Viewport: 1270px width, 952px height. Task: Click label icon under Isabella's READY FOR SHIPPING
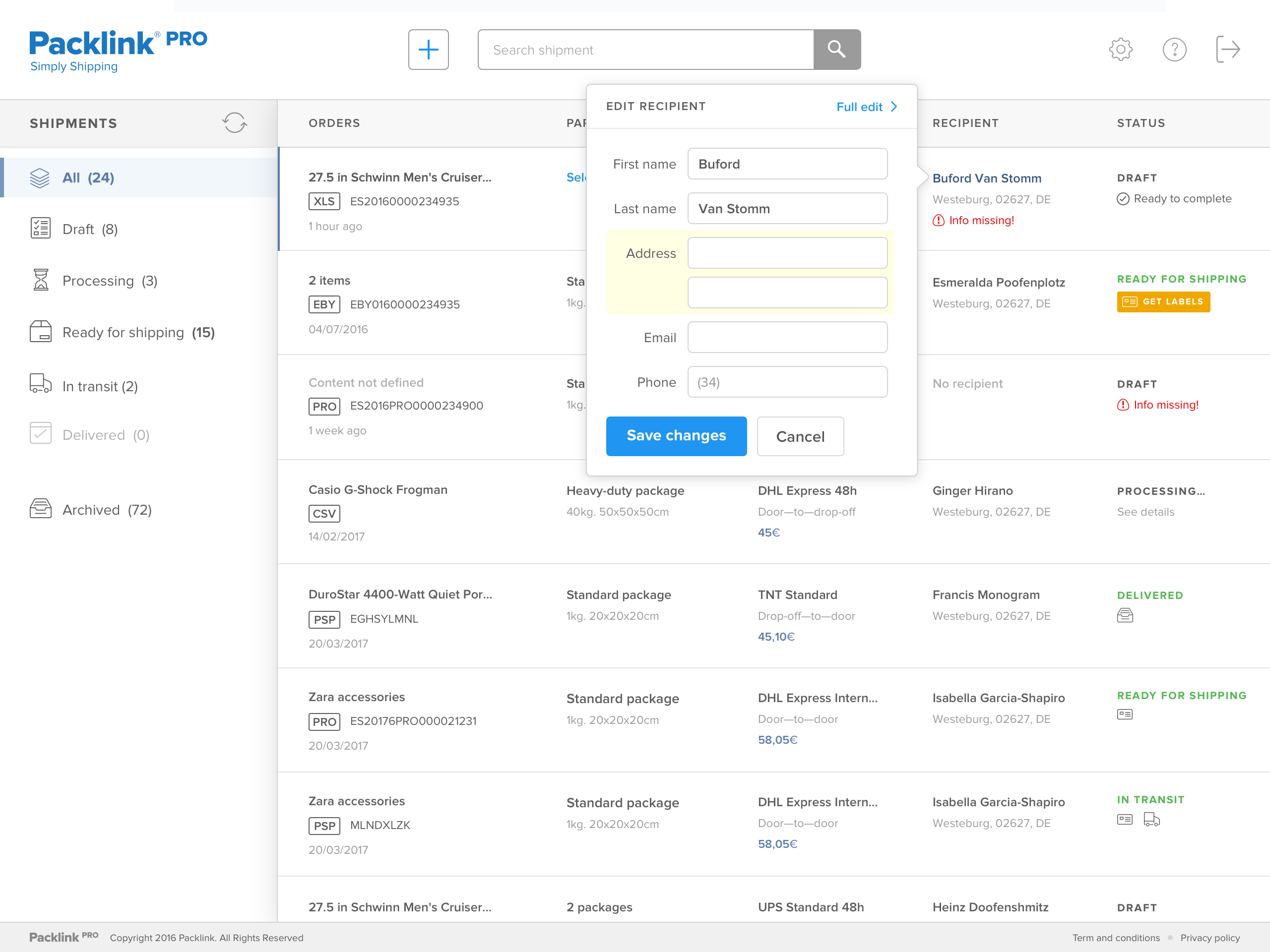click(1124, 714)
